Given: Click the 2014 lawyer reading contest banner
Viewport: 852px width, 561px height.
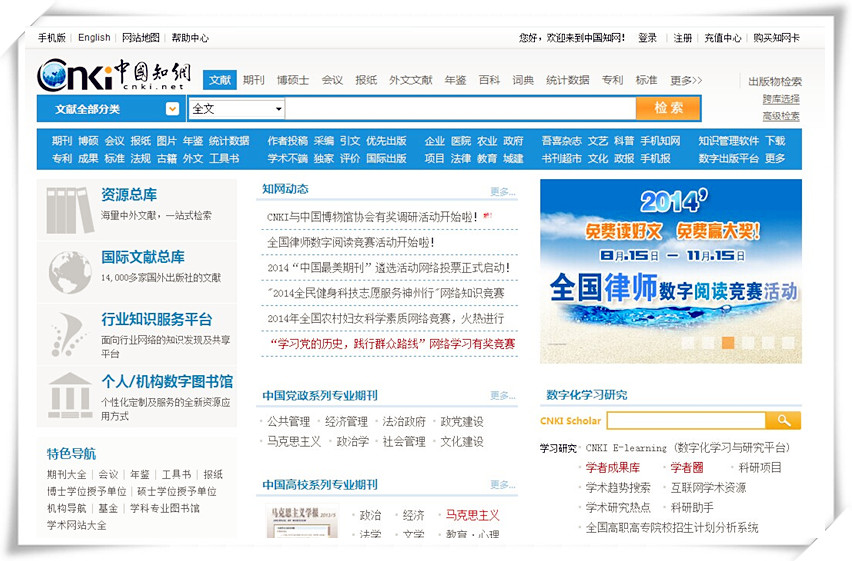Looking at the screenshot, I should coord(671,271).
